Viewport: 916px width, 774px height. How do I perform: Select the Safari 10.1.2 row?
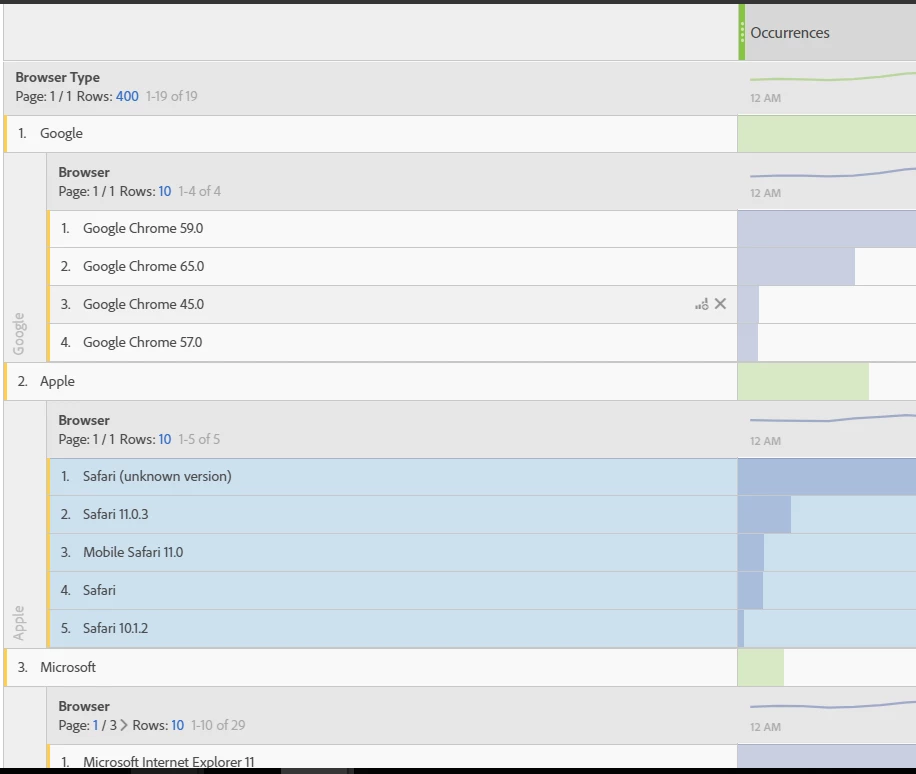[x=393, y=629]
